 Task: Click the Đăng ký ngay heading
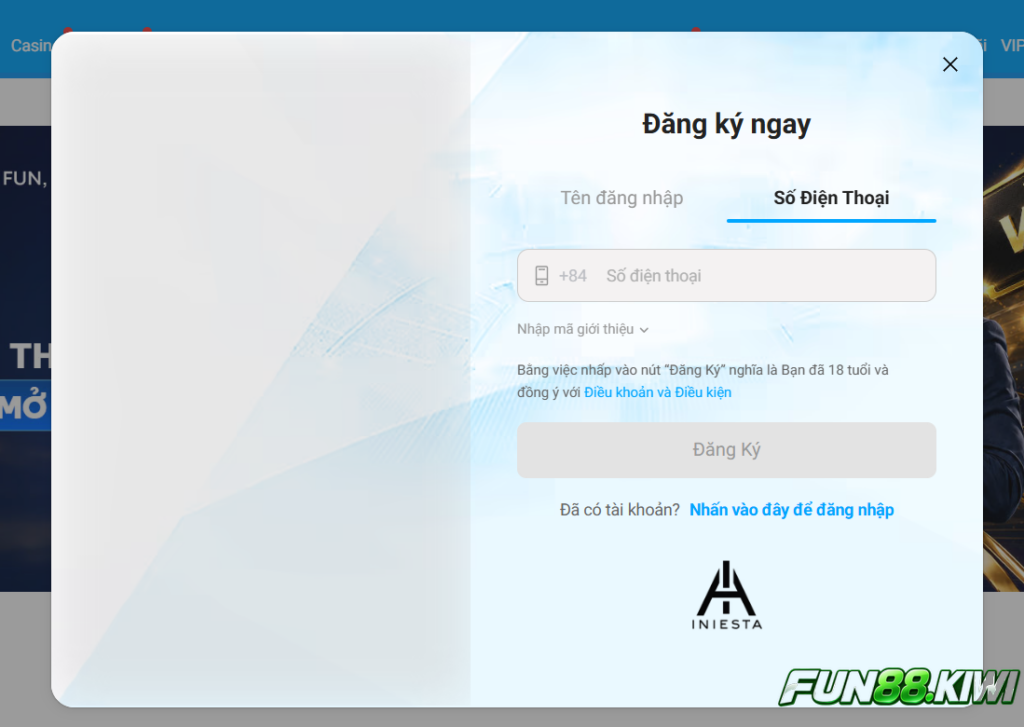[726, 124]
